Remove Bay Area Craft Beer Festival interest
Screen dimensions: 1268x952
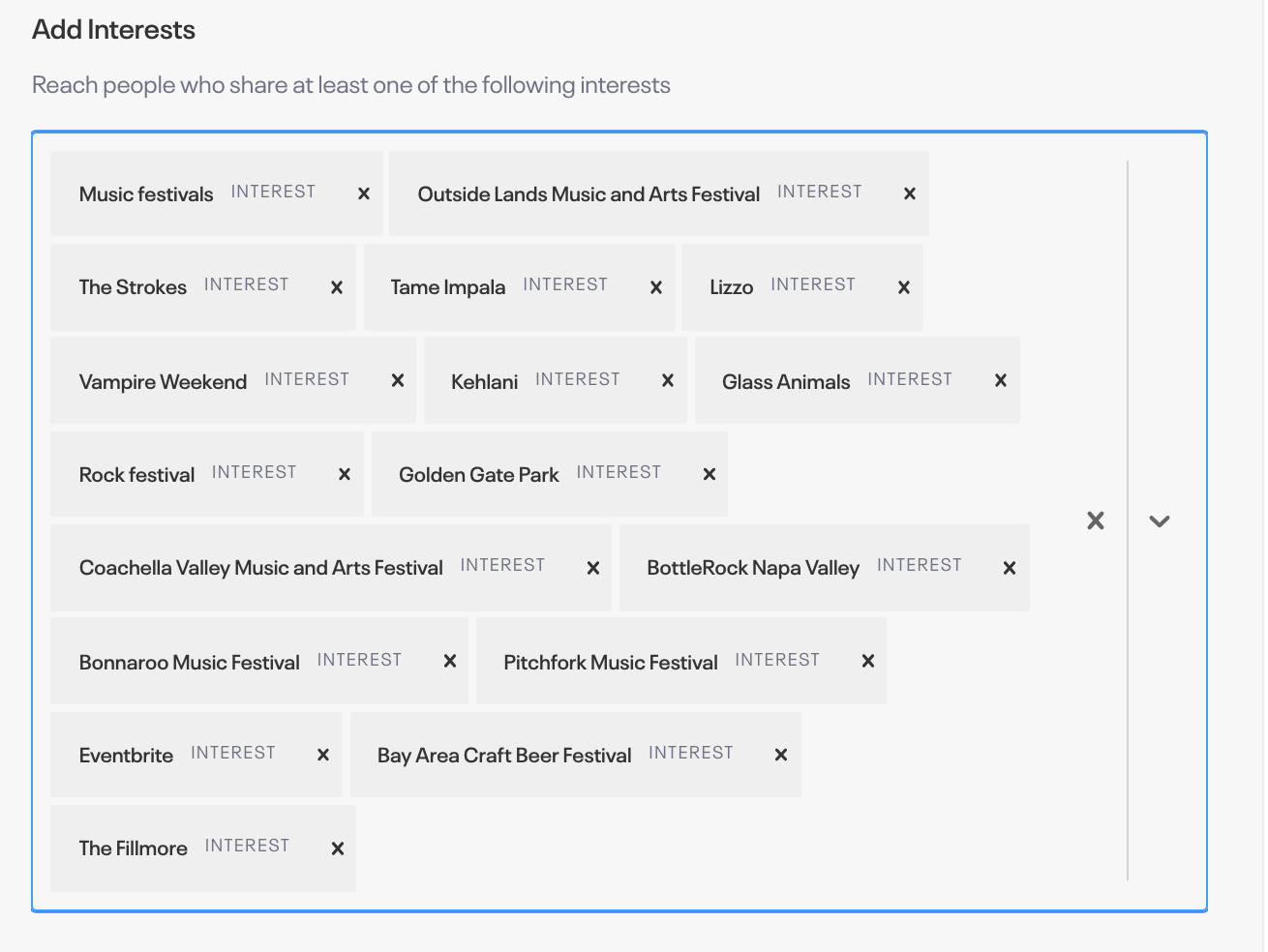tap(781, 755)
